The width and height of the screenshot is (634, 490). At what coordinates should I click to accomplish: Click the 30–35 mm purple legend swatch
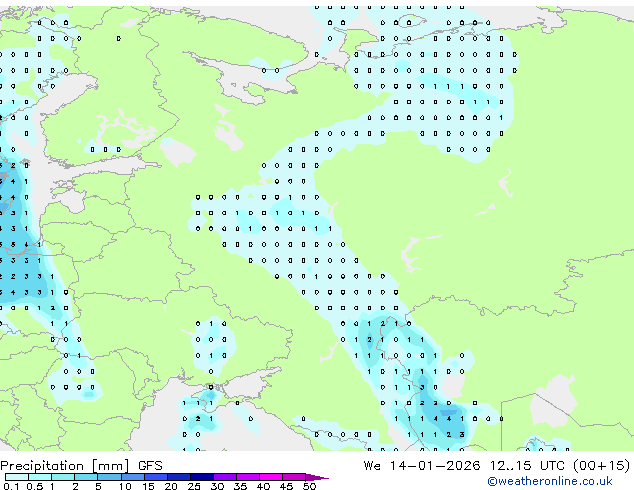pos(224,477)
